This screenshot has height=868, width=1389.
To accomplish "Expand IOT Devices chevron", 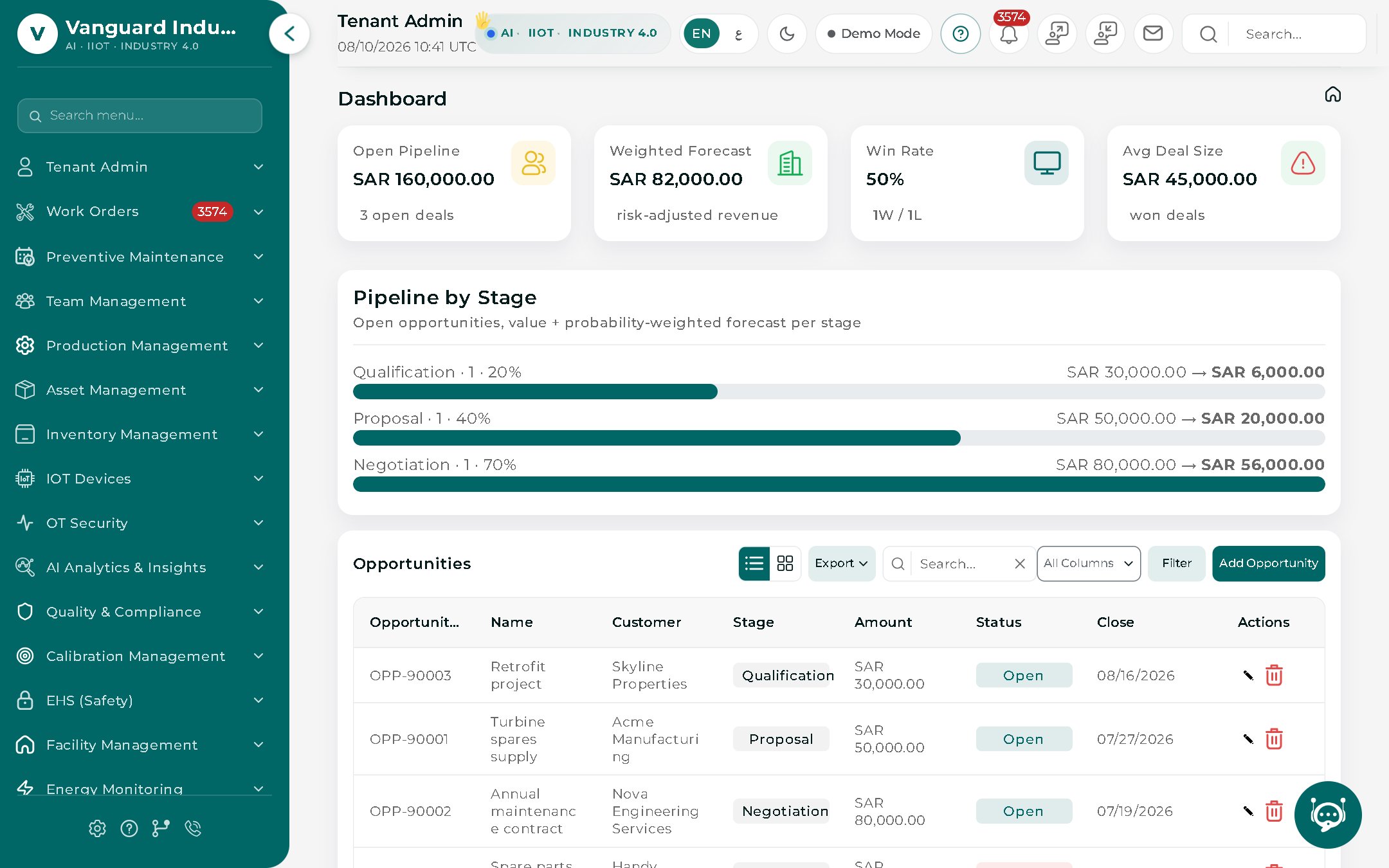I will (259, 478).
